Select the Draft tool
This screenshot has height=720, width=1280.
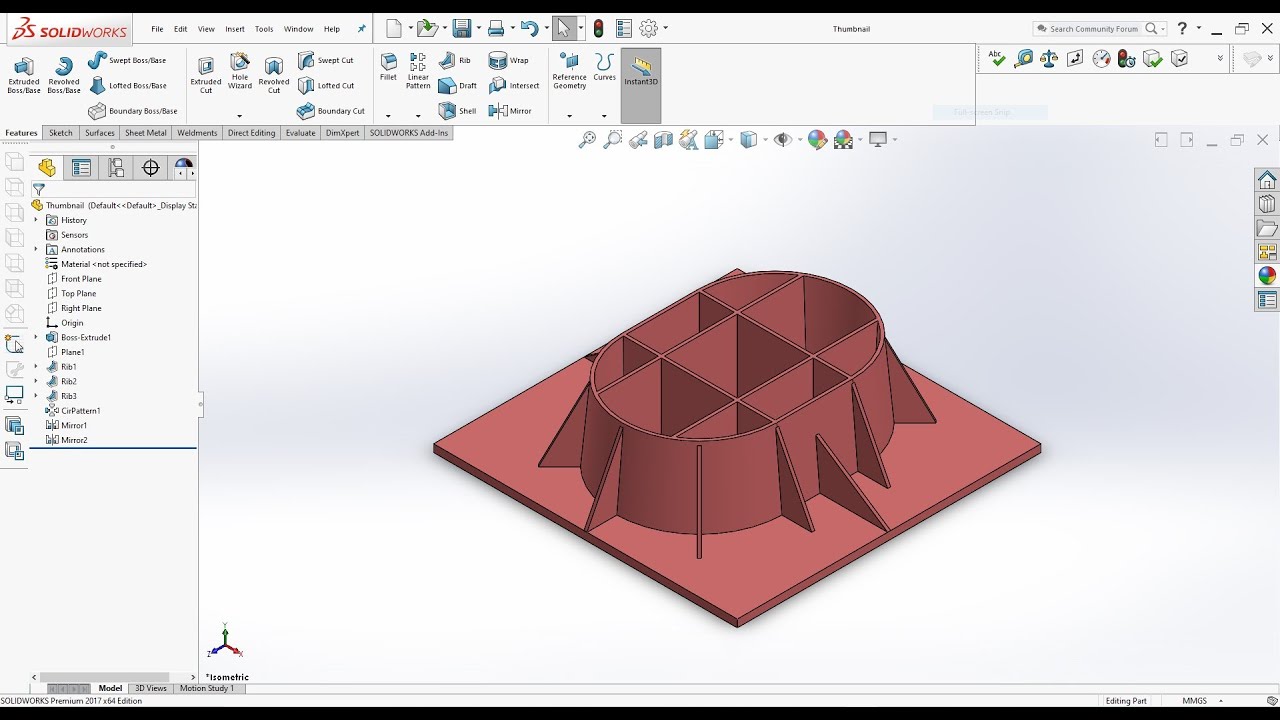click(x=458, y=86)
